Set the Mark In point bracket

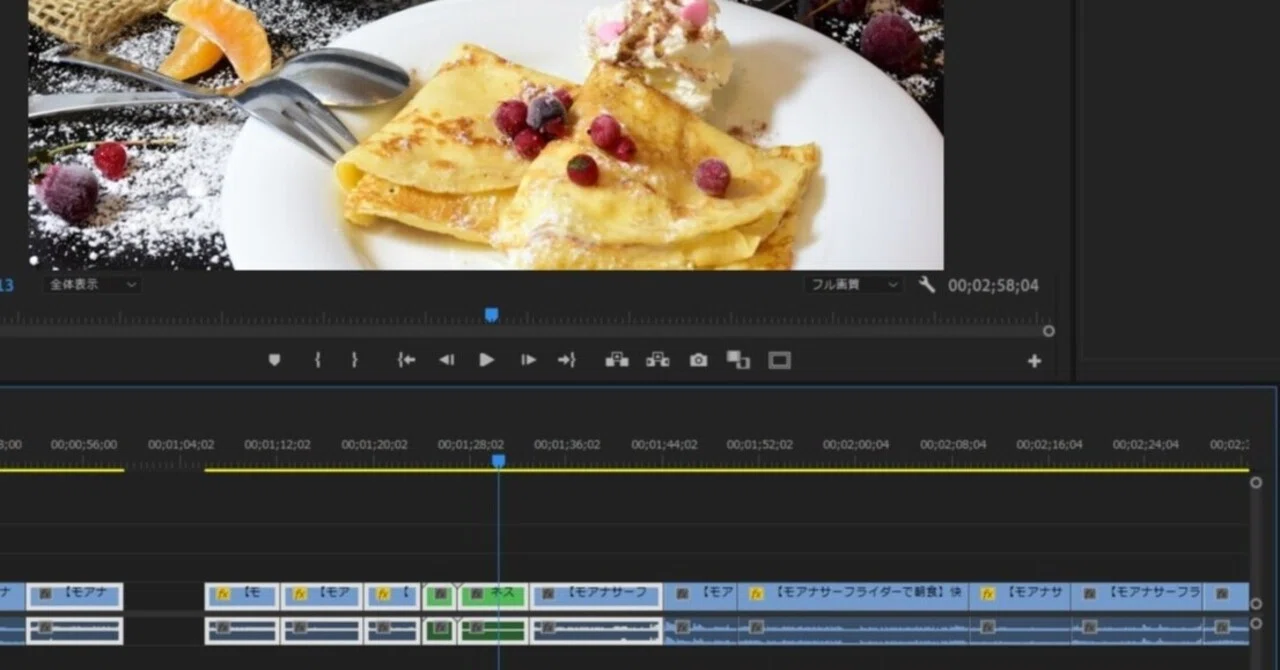(x=317, y=360)
